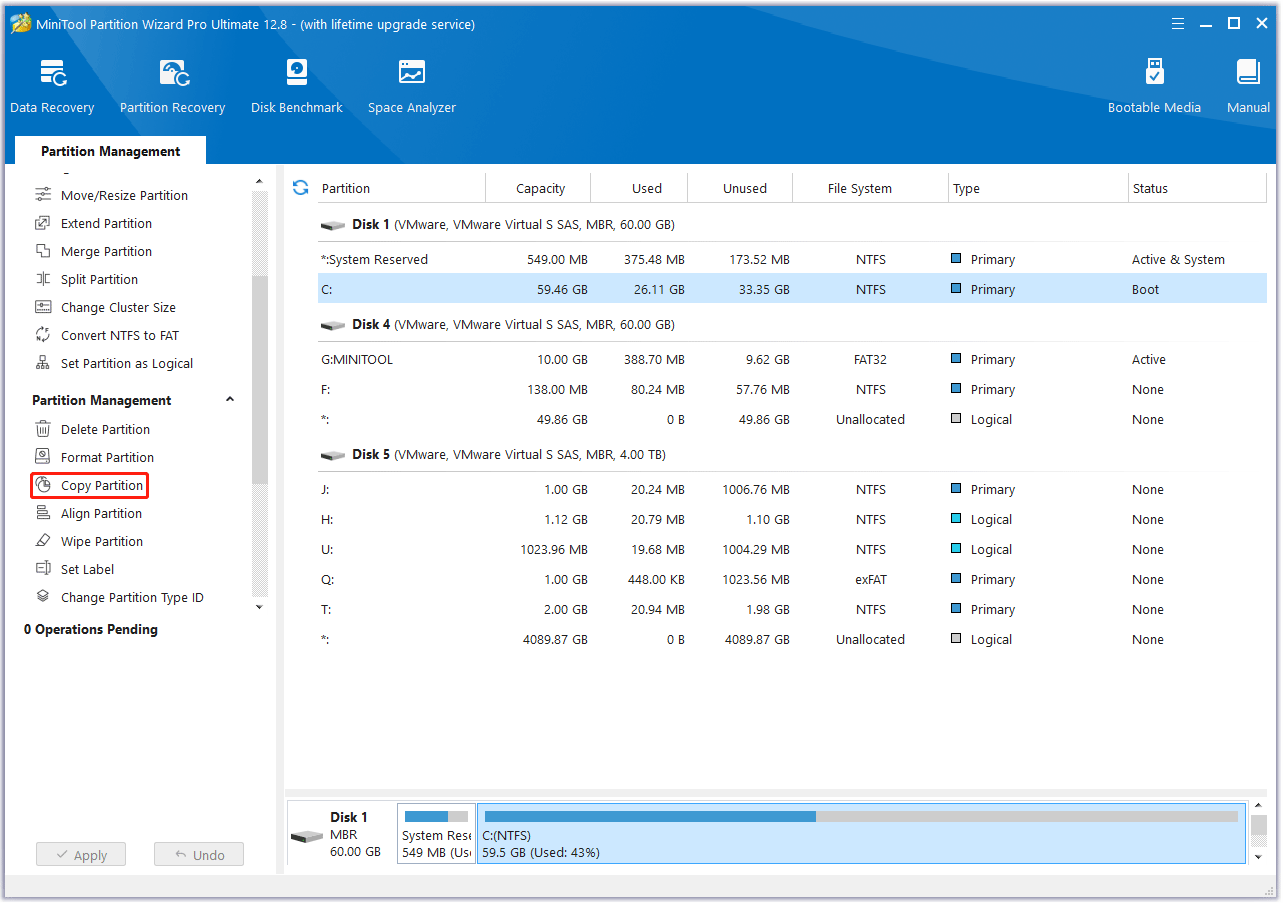Click Change Partition Type ID label
Screen dimensions: 1283x903
click(132, 597)
